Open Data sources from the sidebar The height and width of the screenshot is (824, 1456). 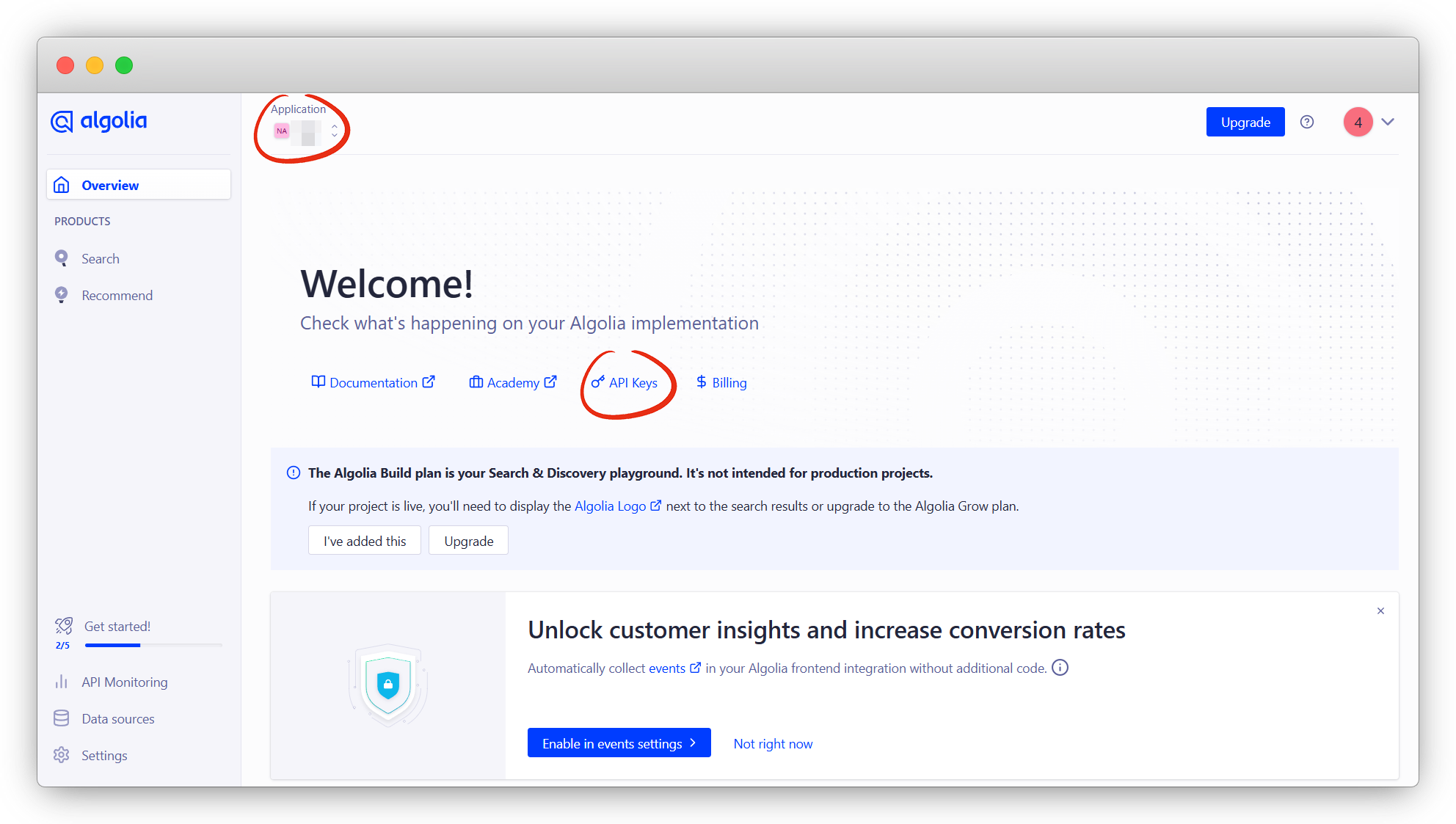pyautogui.click(x=117, y=719)
